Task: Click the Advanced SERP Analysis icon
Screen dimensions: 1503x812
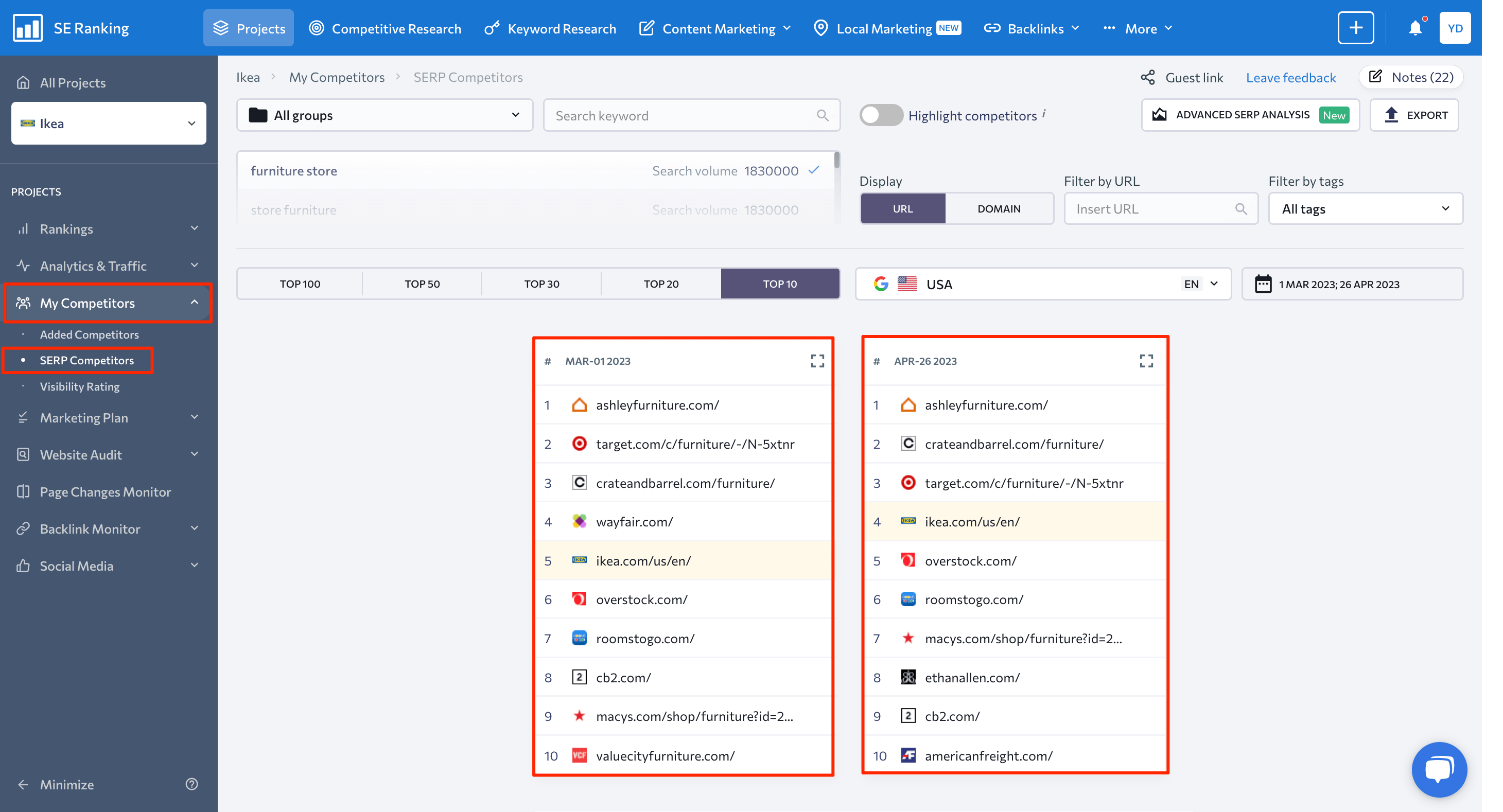Action: (1159, 114)
